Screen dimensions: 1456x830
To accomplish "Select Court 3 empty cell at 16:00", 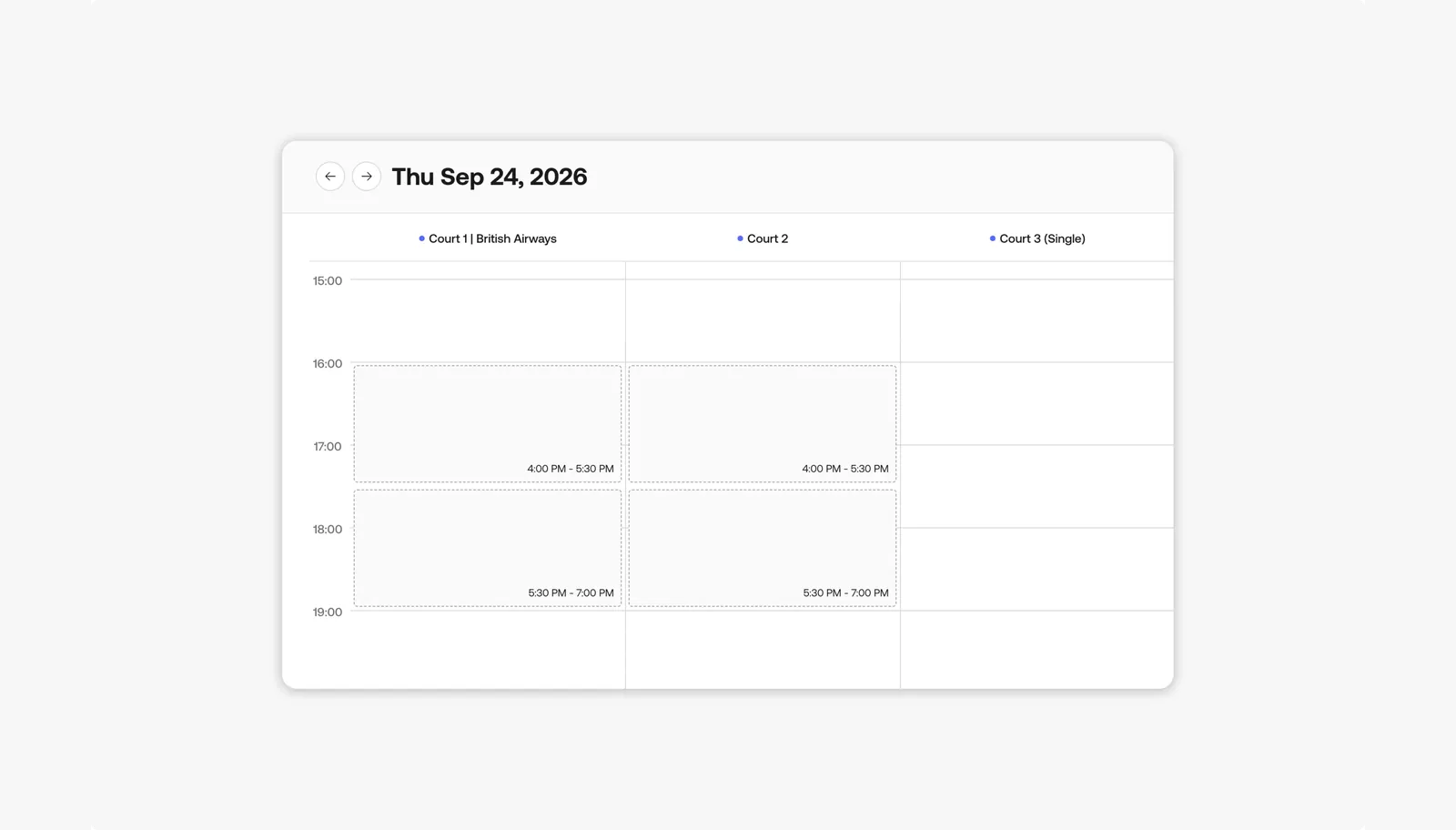I will pyautogui.click(x=1037, y=404).
